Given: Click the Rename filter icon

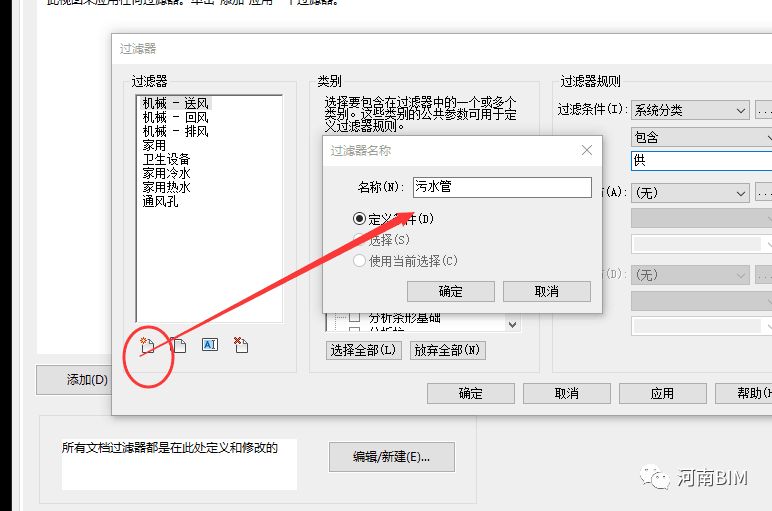Looking at the screenshot, I should pyautogui.click(x=210, y=345).
